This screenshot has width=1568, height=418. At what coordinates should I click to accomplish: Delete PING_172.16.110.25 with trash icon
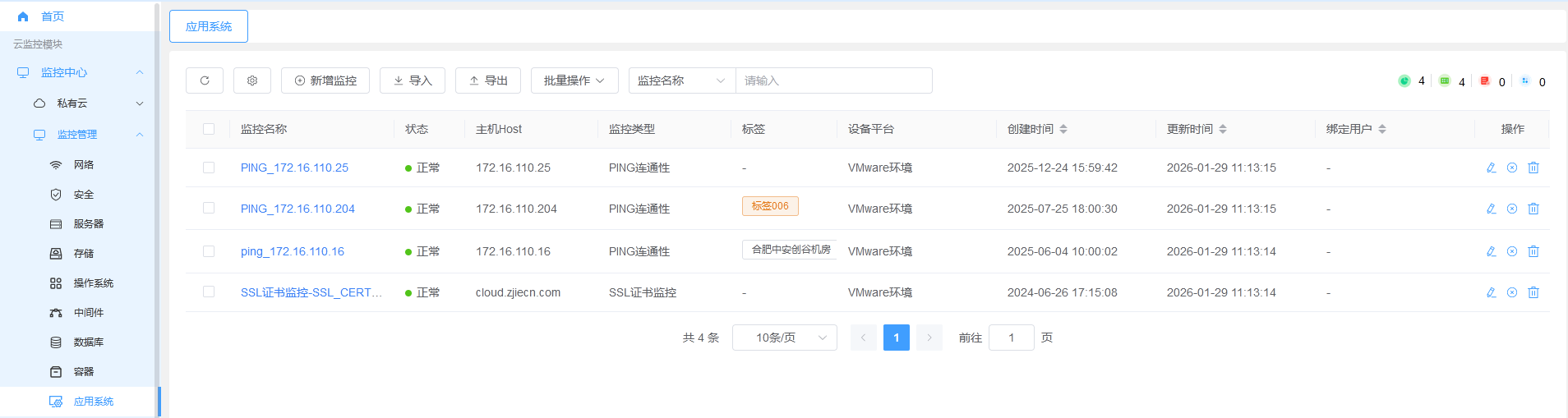coord(1533,168)
